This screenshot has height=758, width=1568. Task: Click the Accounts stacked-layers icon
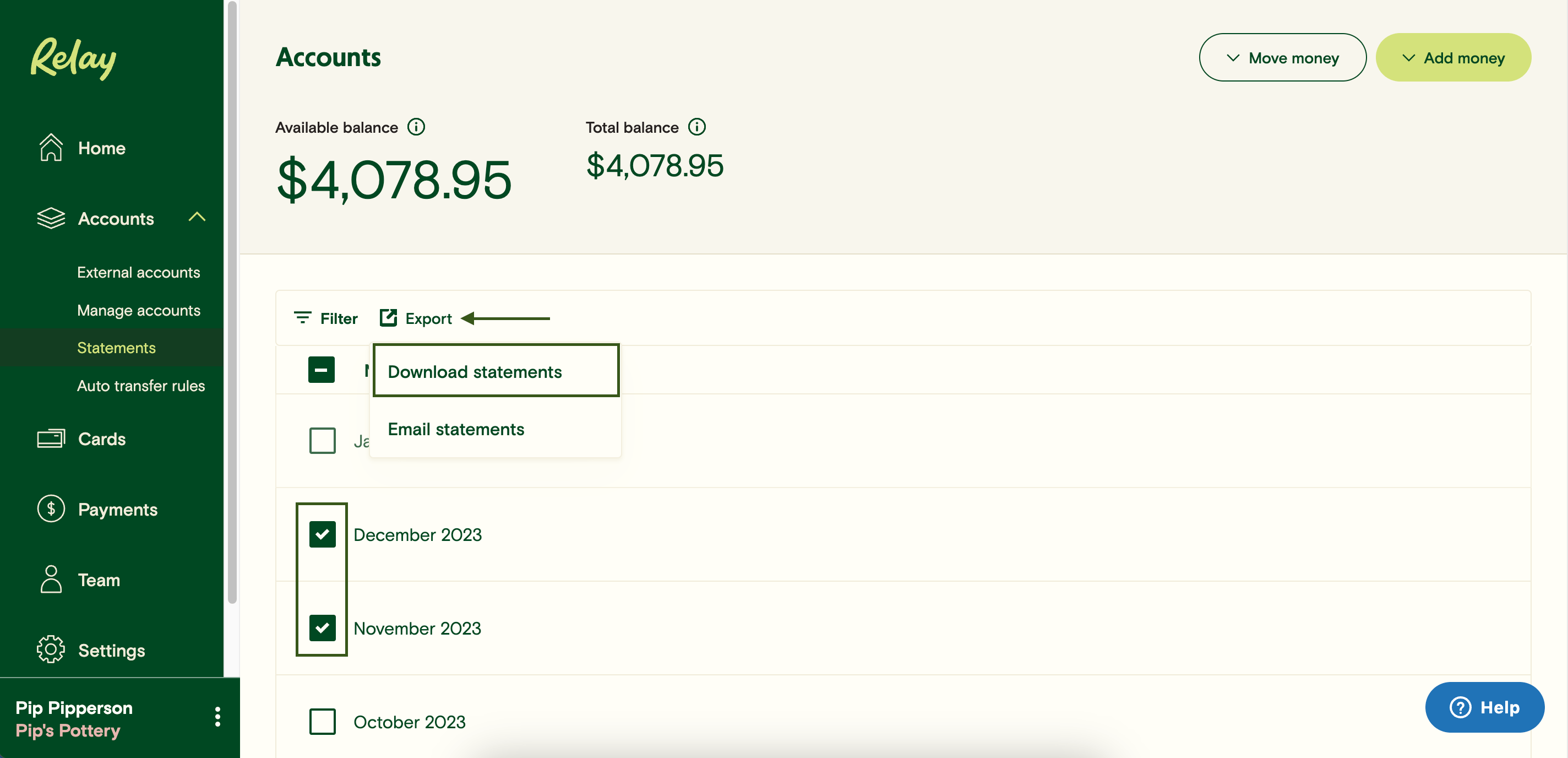(x=51, y=218)
